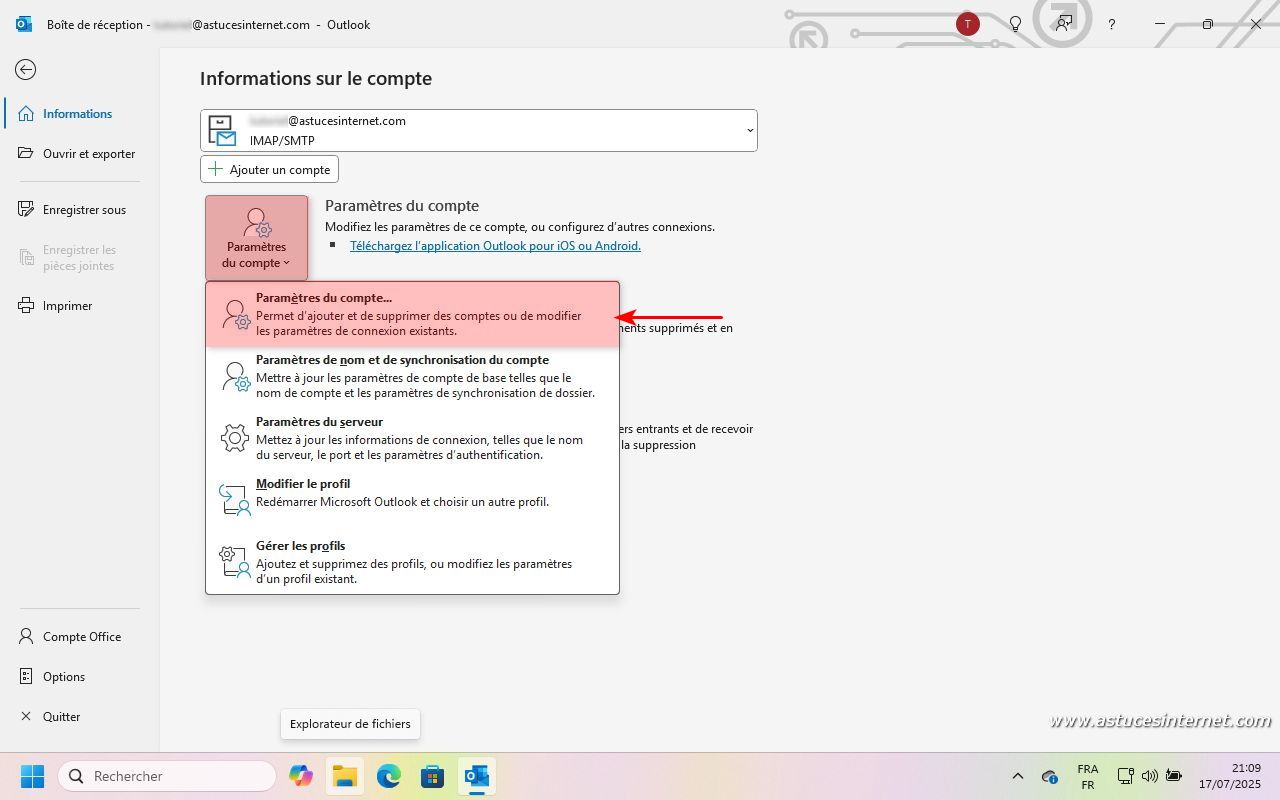Open File Explorer from the taskbar

pos(345,776)
